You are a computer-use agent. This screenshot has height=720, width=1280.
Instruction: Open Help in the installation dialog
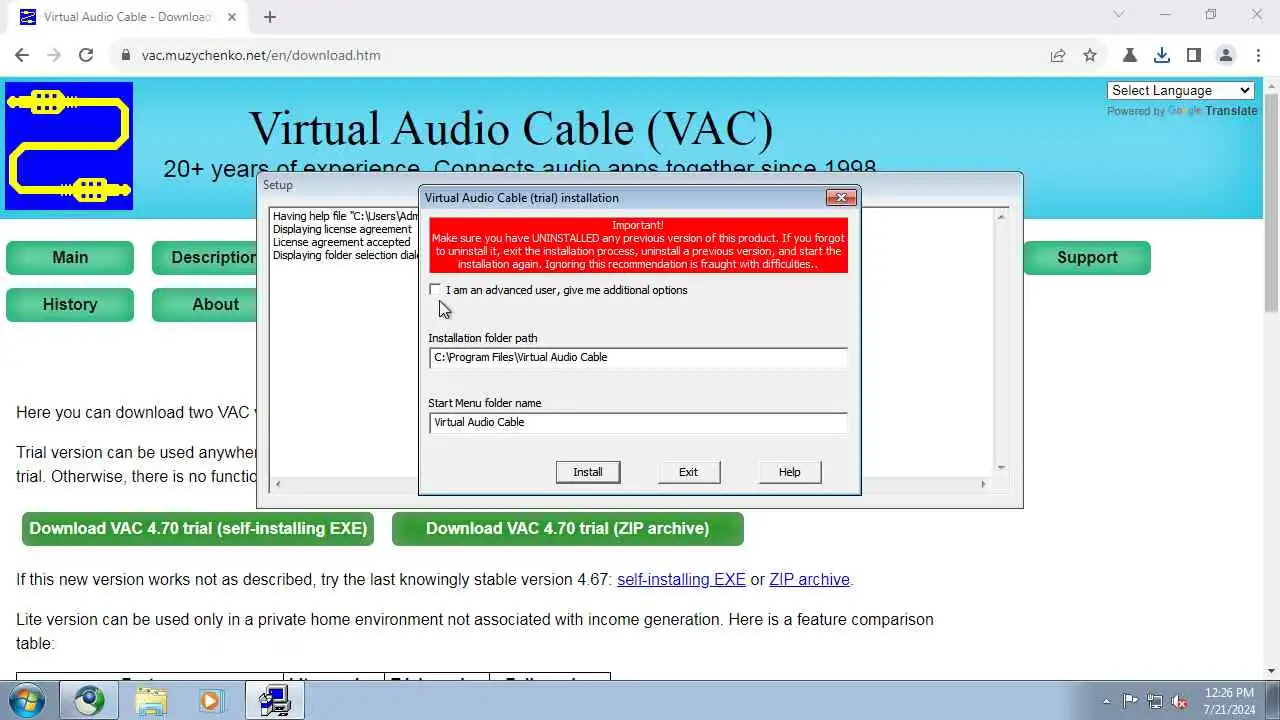pyautogui.click(x=789, y=472)
